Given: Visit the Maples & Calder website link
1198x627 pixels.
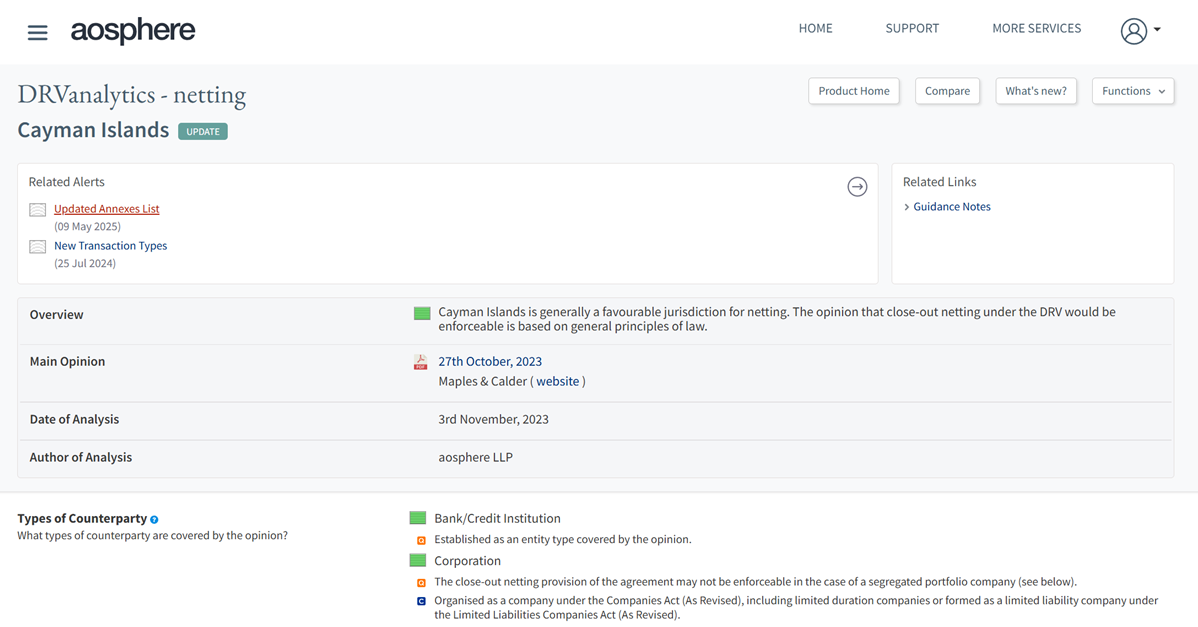Looking at the screenshot, I should (x=558, y=381).
